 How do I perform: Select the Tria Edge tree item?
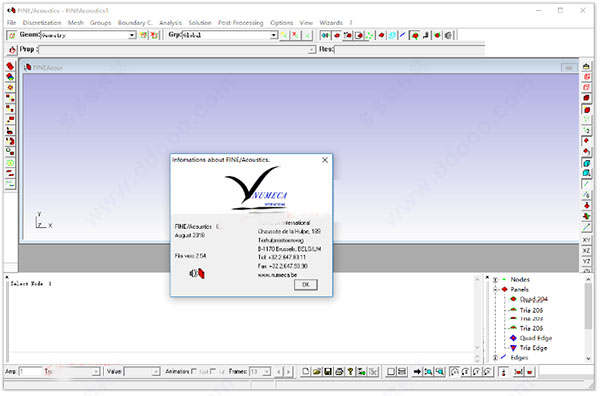[533, 348]
